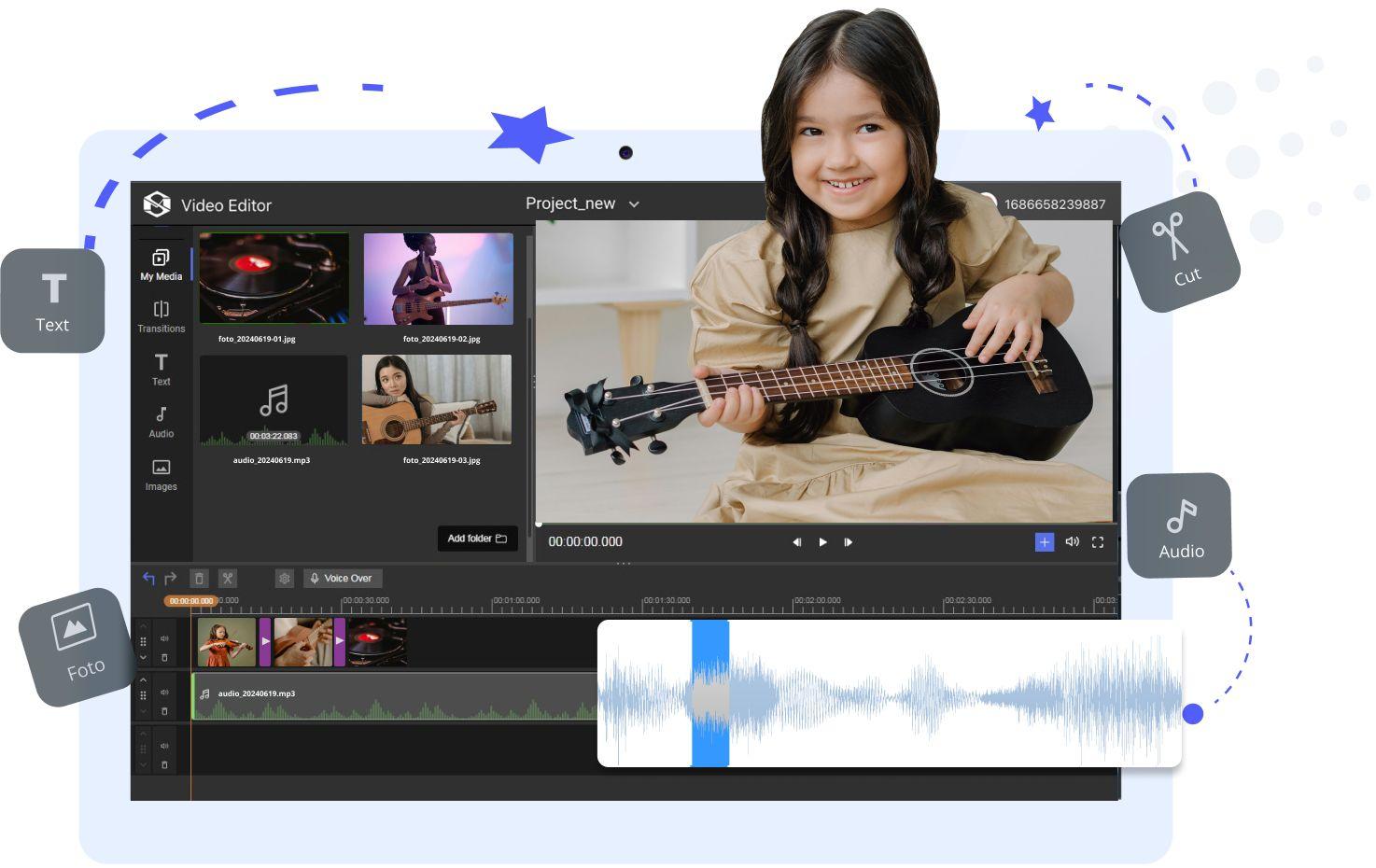Click the Video Editor logo in the header
Screen dimensions: 1376x868
click(157, 204)
